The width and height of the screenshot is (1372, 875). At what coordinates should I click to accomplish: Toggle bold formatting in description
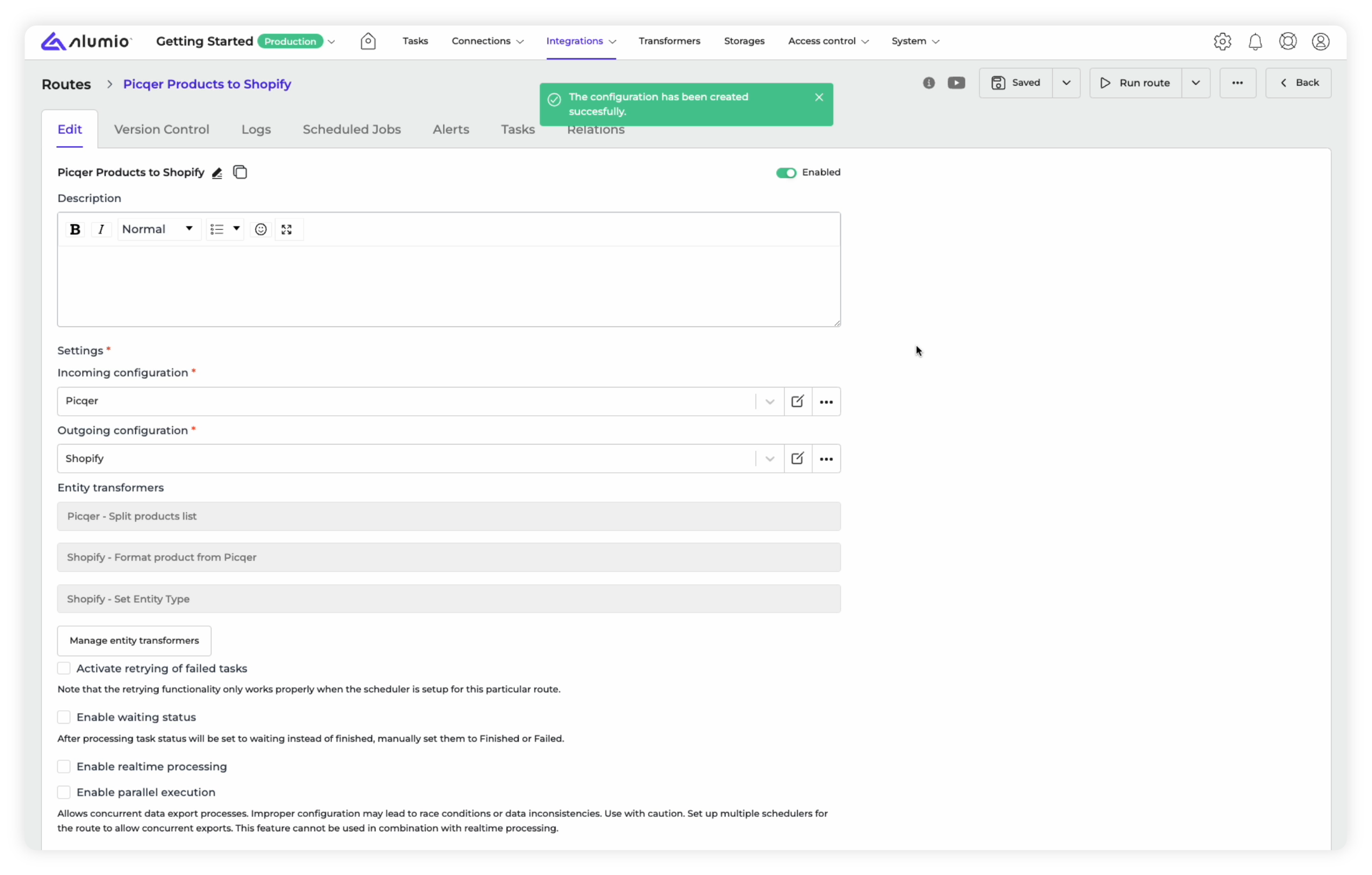[75, 230]
